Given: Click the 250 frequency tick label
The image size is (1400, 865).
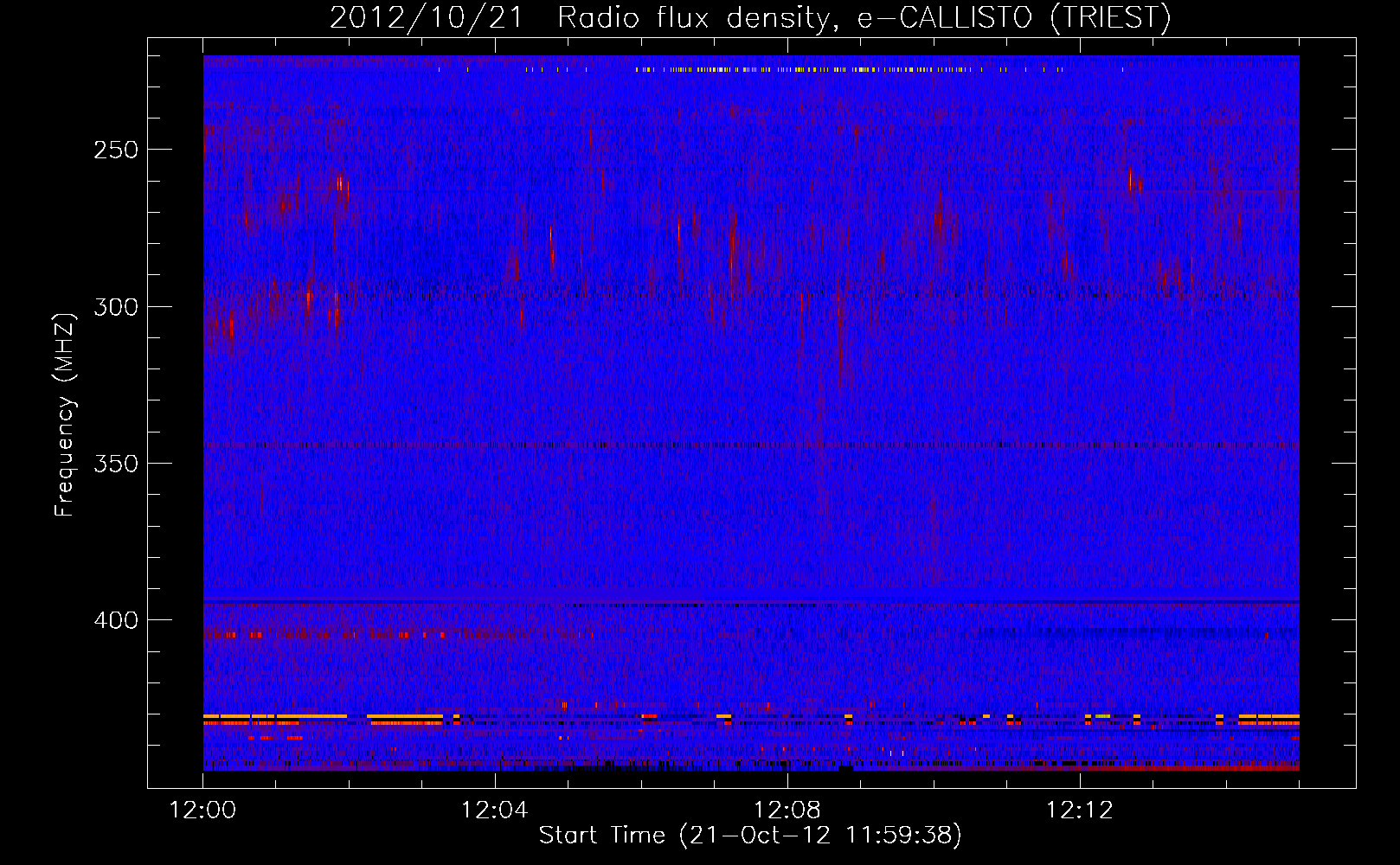Looking at the screenshot, I should (x=116, y=150).
